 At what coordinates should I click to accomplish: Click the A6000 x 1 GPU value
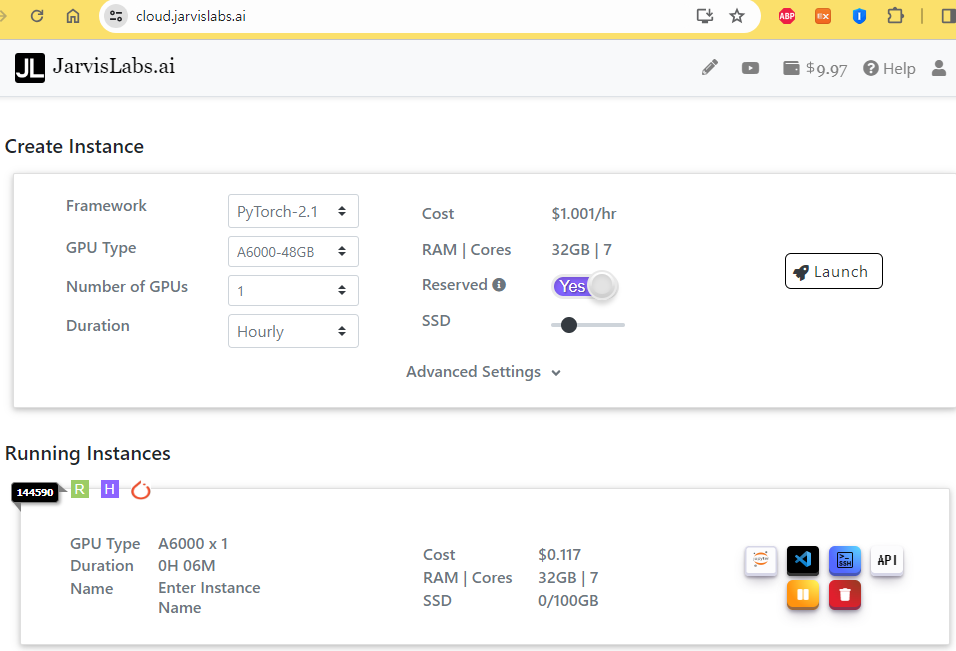[193, 543]
